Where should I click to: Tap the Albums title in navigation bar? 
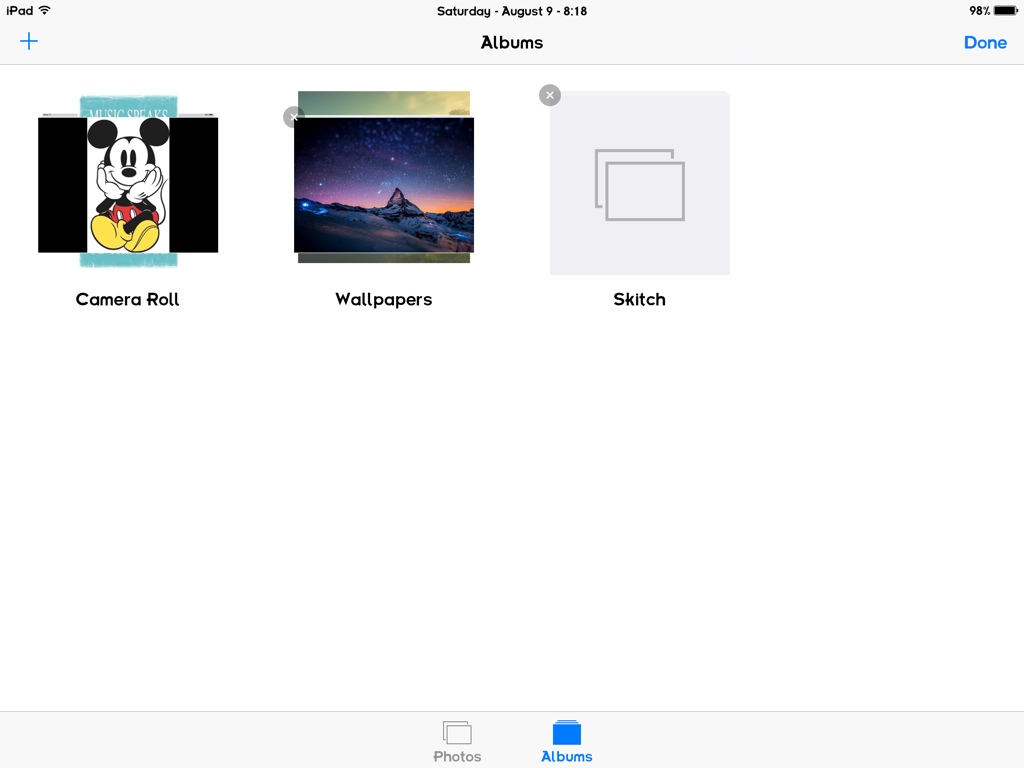(512, 42)
